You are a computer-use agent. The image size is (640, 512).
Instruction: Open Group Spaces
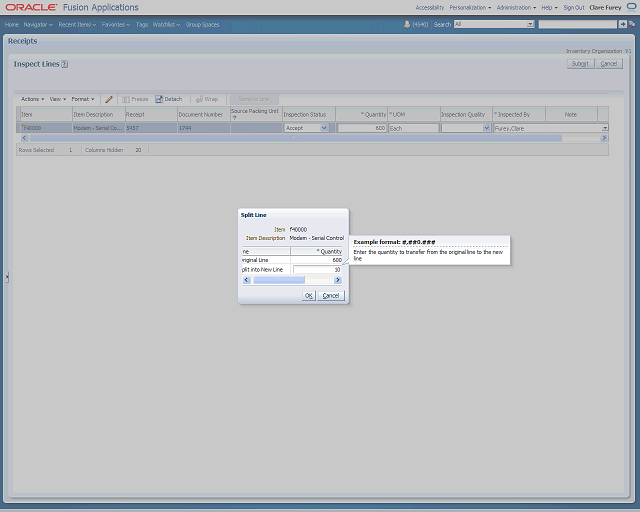point(202,24)
